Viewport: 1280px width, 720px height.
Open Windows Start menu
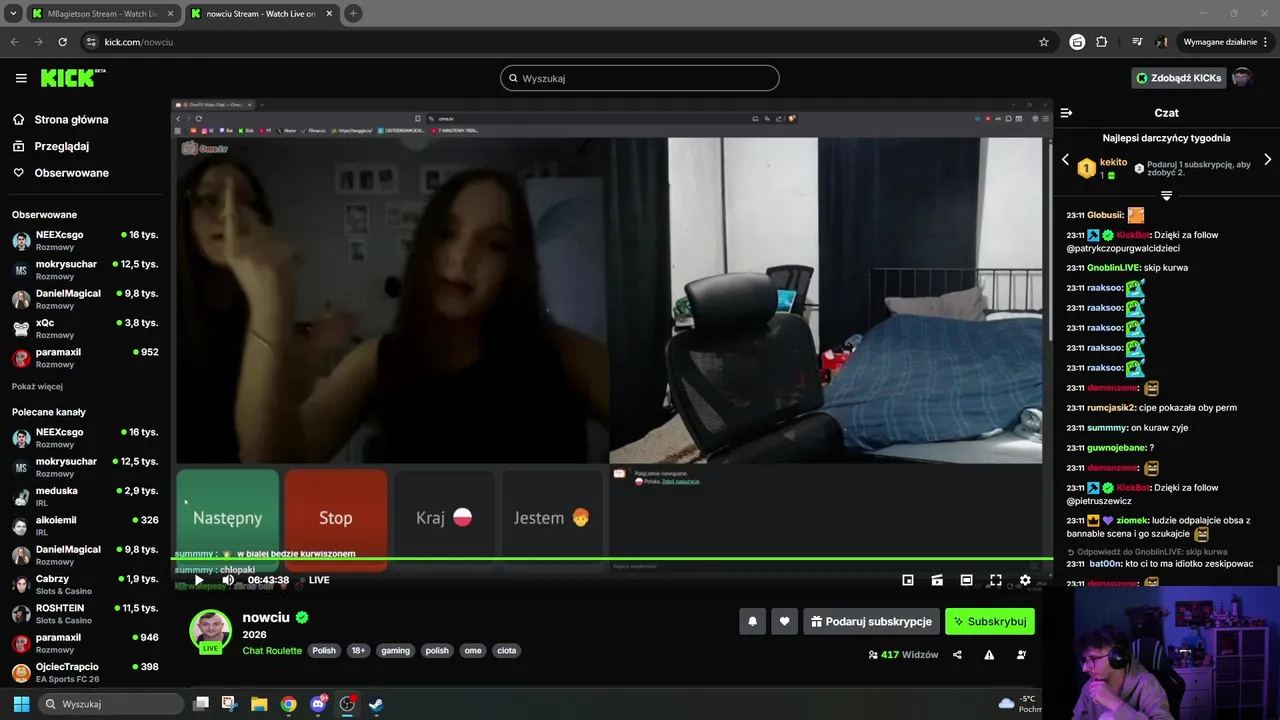tap(21, 704)
